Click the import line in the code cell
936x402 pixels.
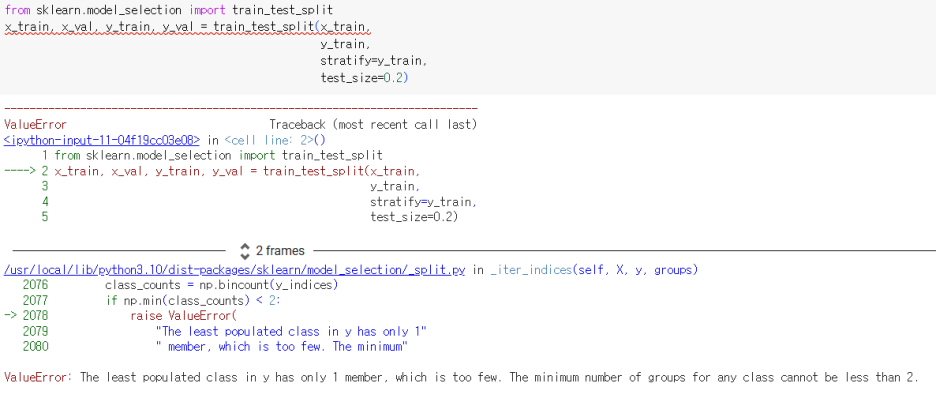click(x=169, y=10)
